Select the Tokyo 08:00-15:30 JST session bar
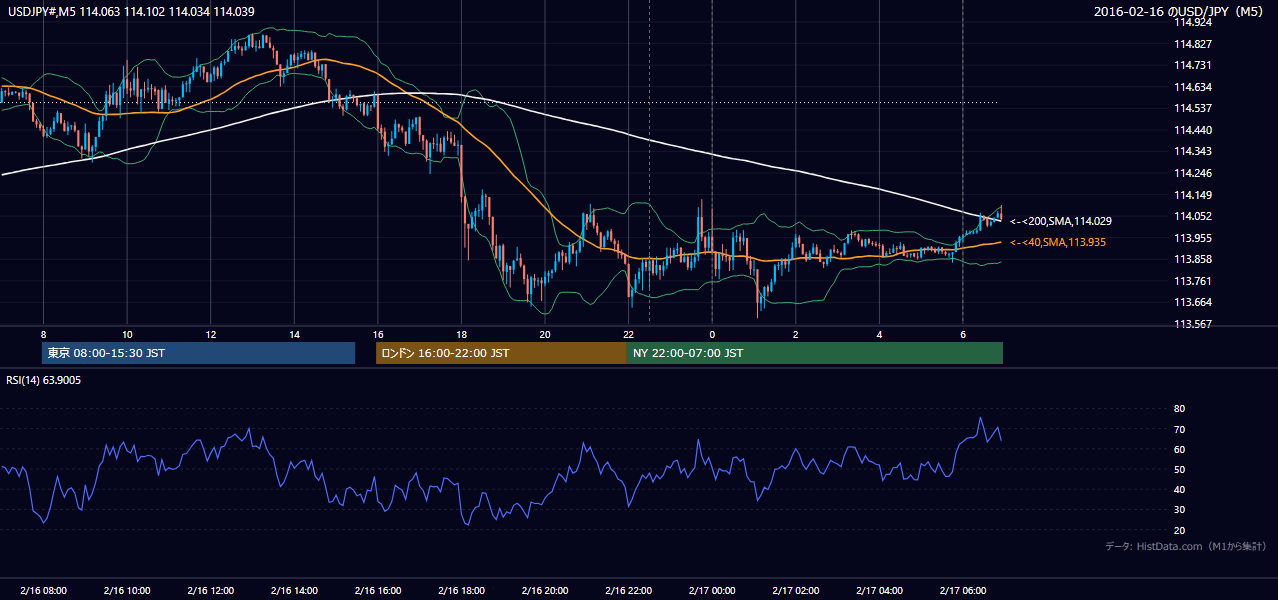1278x600 pixels. point(198,353)
